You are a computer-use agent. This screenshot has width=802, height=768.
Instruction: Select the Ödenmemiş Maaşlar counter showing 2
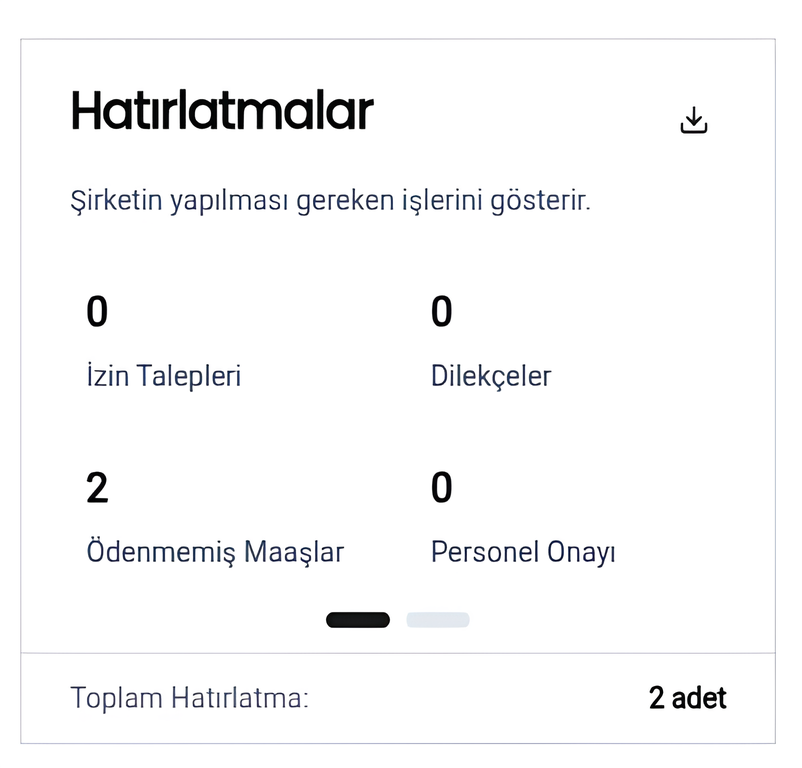pyautogui.click(x=97, y=489)
